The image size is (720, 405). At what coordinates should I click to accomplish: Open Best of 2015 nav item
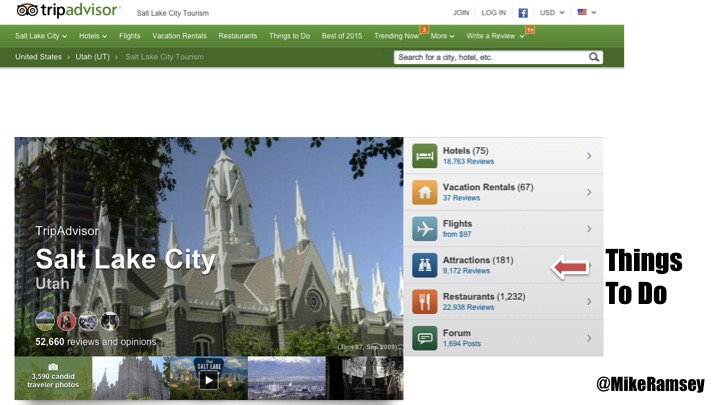point(342,36)
